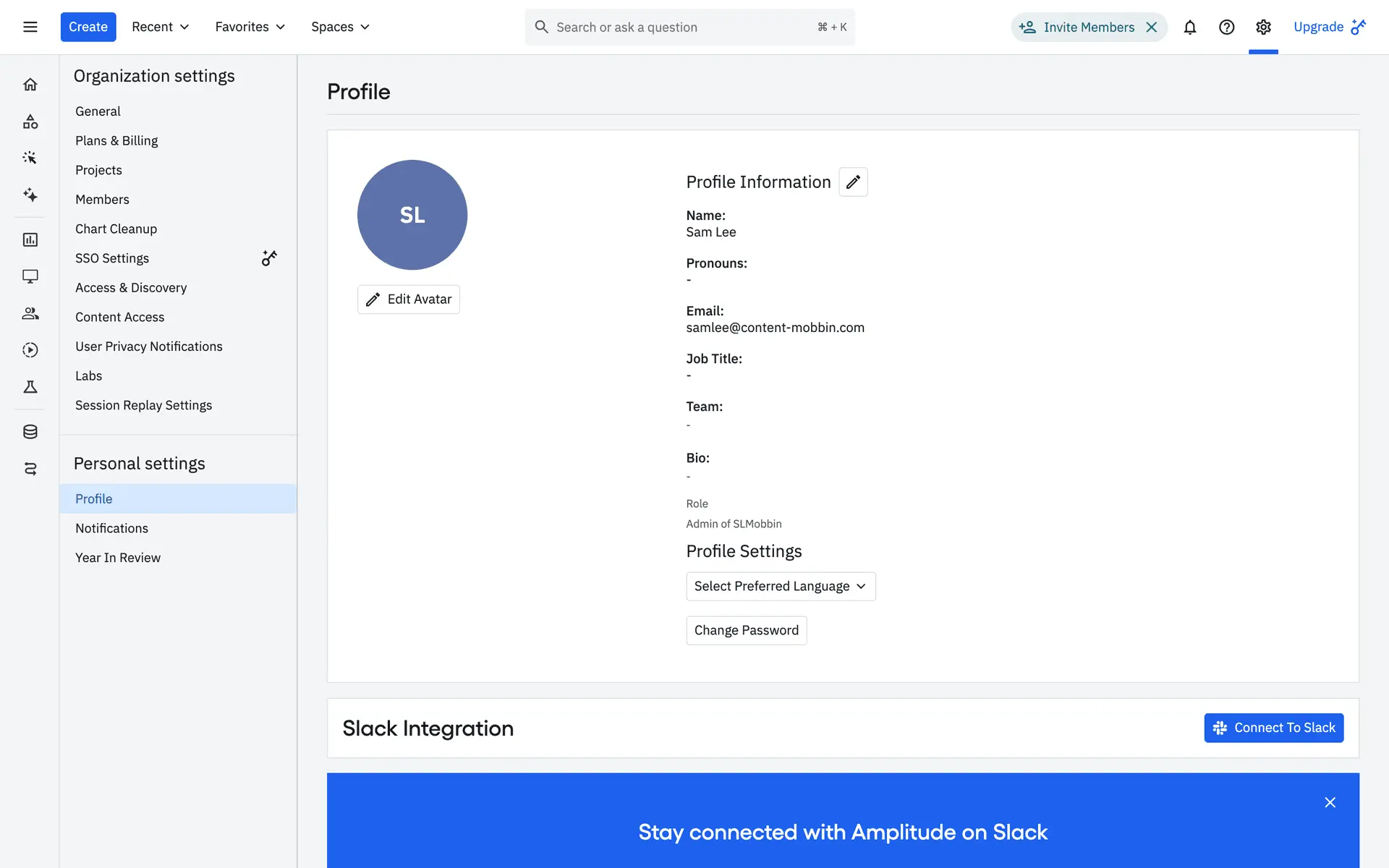Viewport: 1389px width, 868px height.
Task: Open the Session Replay sidebar icon
Action: [30, 350]
